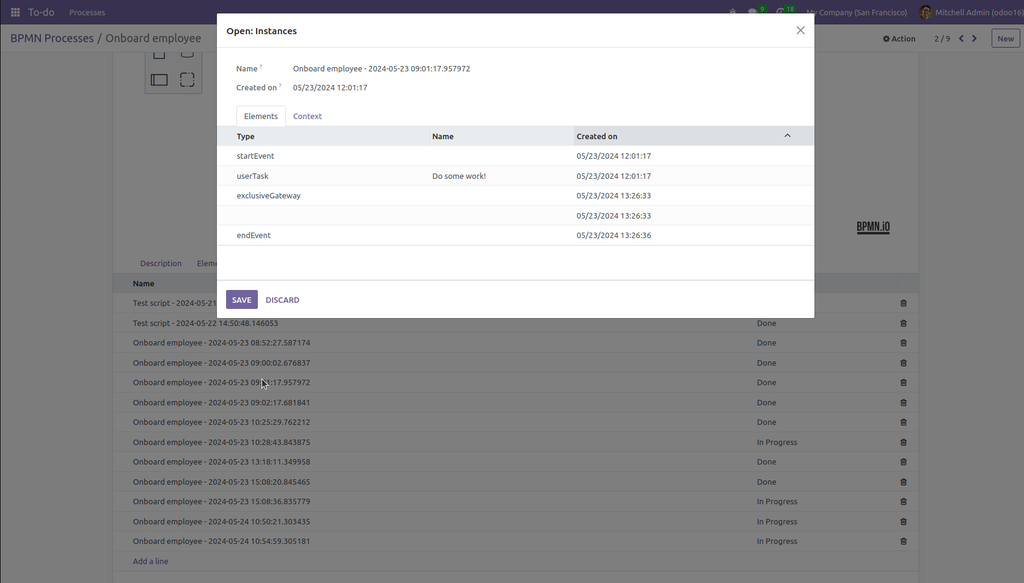Open the Processes menu
The width and height of the screenshot is (1024, 583).
click(x=87, y=12)
